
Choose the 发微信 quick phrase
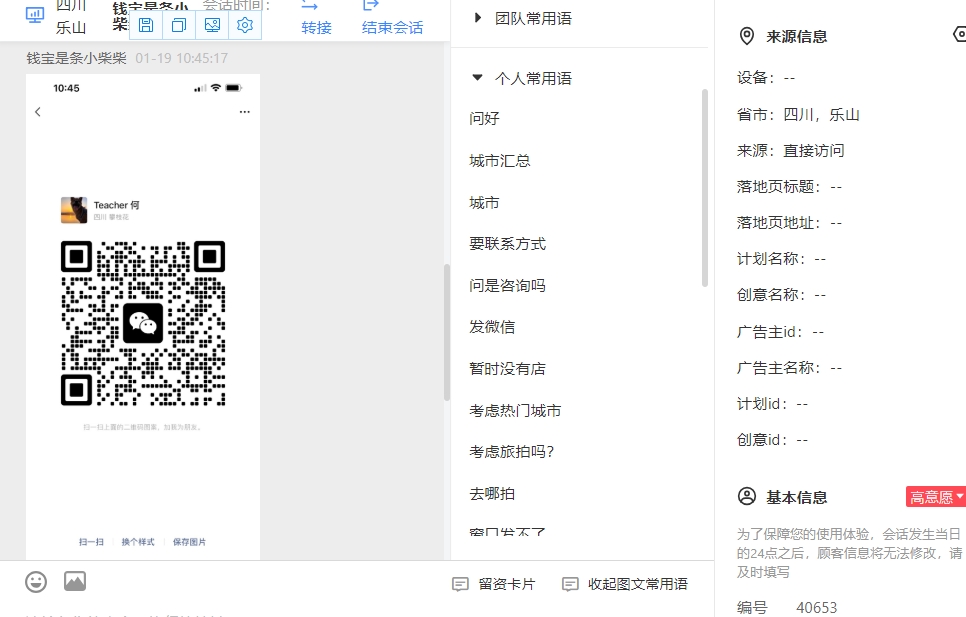[492, 327]
